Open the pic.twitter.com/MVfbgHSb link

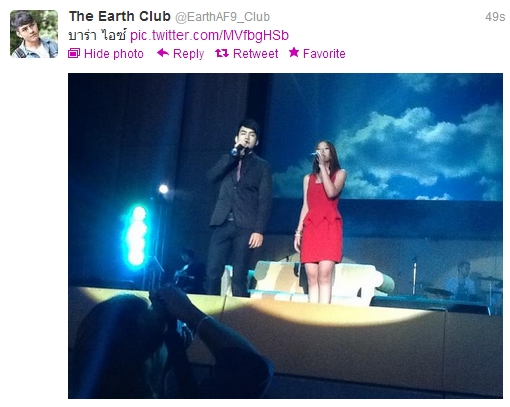point(209,35)
